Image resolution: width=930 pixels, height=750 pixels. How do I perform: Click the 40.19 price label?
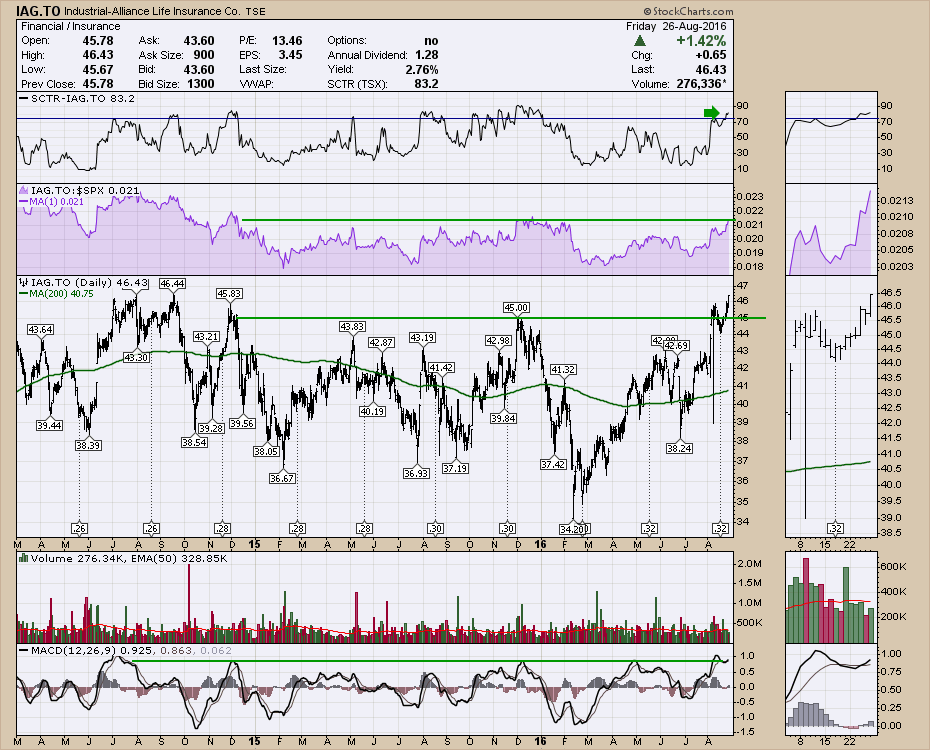pyautogui.click(x=372, y=411)
